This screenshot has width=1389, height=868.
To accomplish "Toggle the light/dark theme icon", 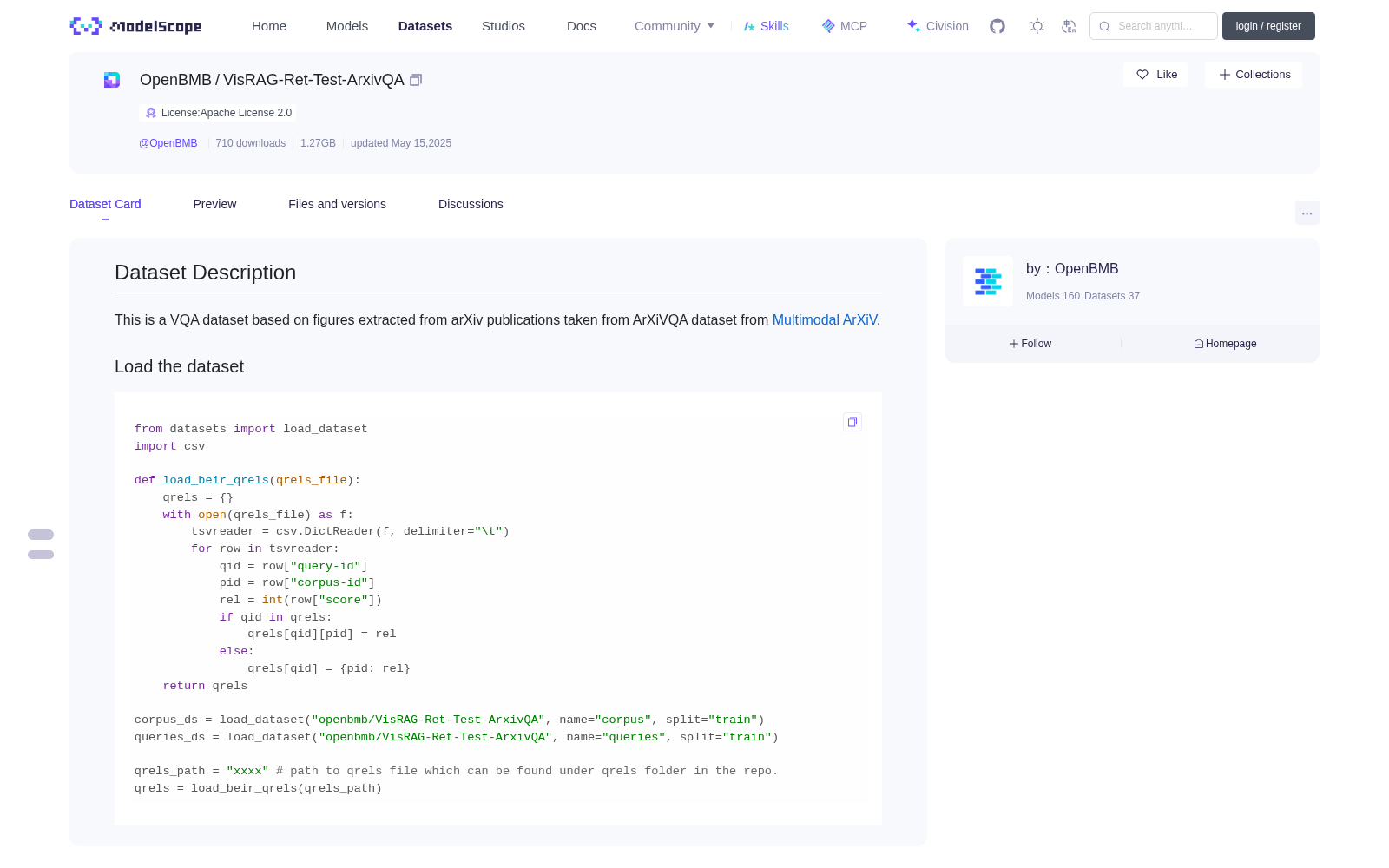I will pos(1037,26).
